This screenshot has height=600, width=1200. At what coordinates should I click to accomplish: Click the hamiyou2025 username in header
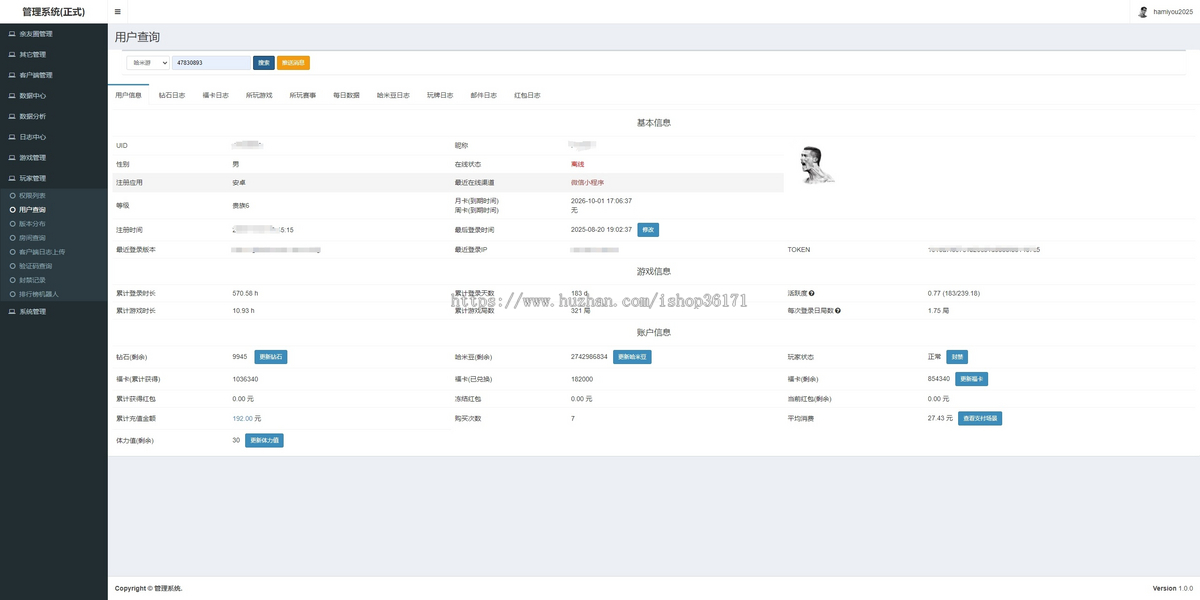[1172, 12]
